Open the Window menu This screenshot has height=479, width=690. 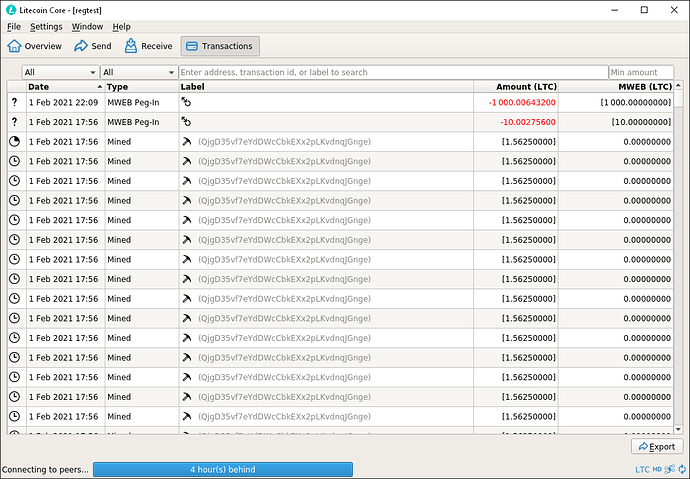(87, 27)
